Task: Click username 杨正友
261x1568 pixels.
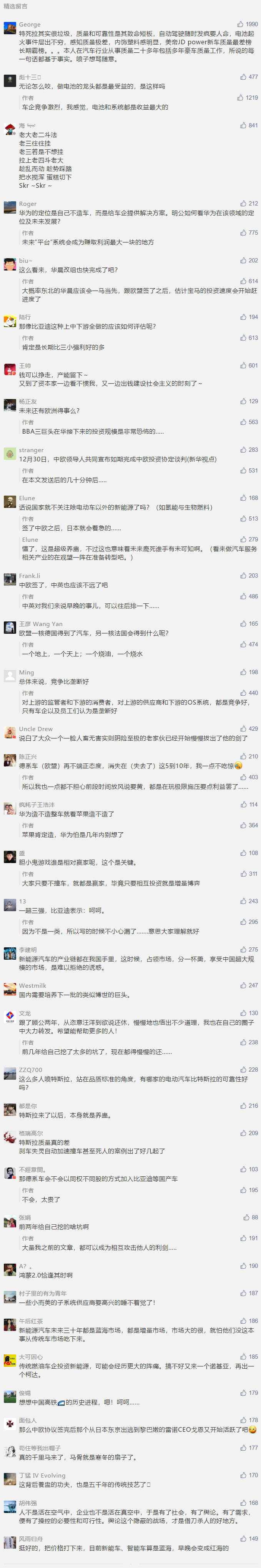Action: [x=27, y=402]
